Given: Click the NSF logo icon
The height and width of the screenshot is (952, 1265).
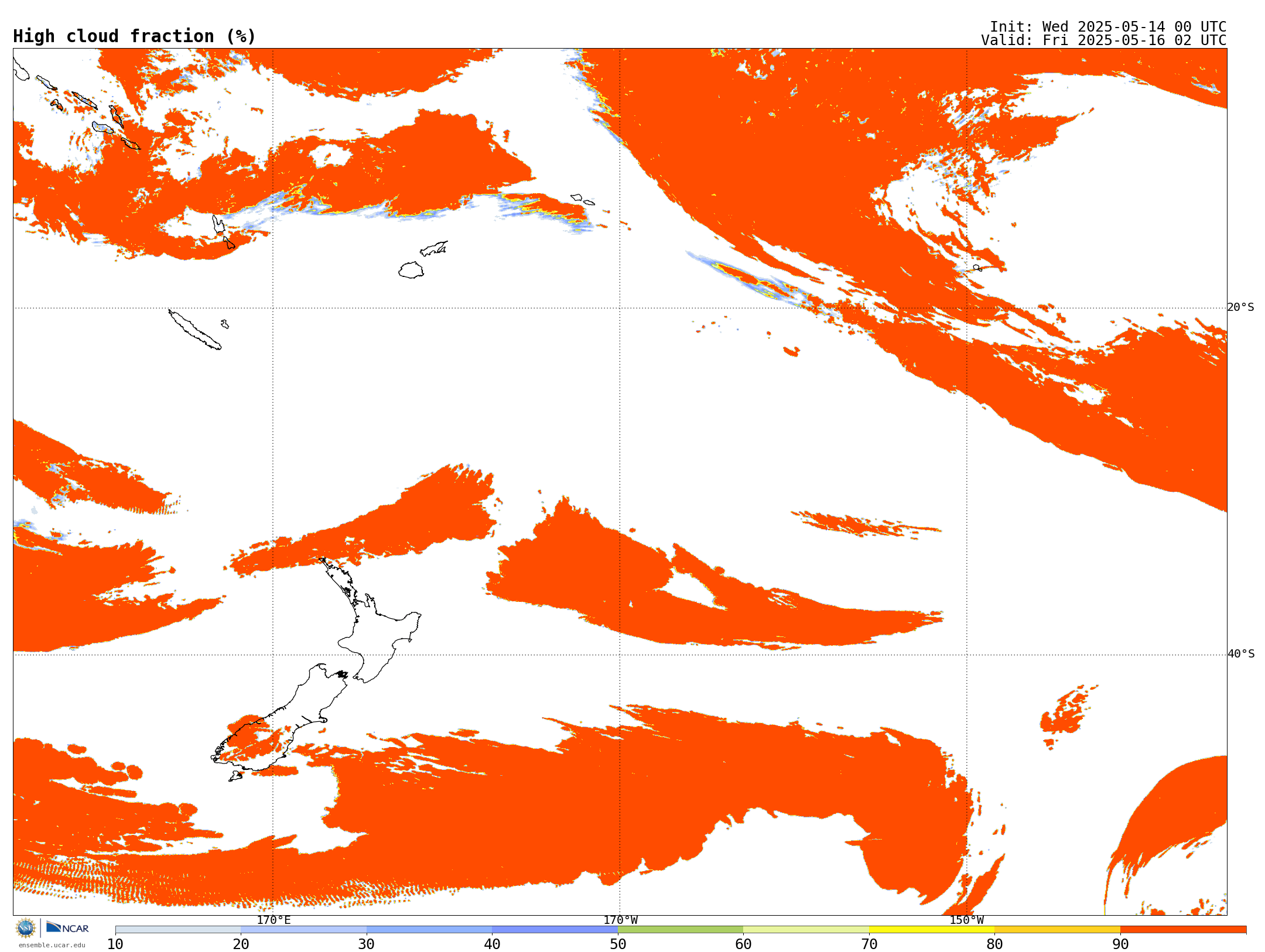Looking at the screenshot, I should (26, 928).
